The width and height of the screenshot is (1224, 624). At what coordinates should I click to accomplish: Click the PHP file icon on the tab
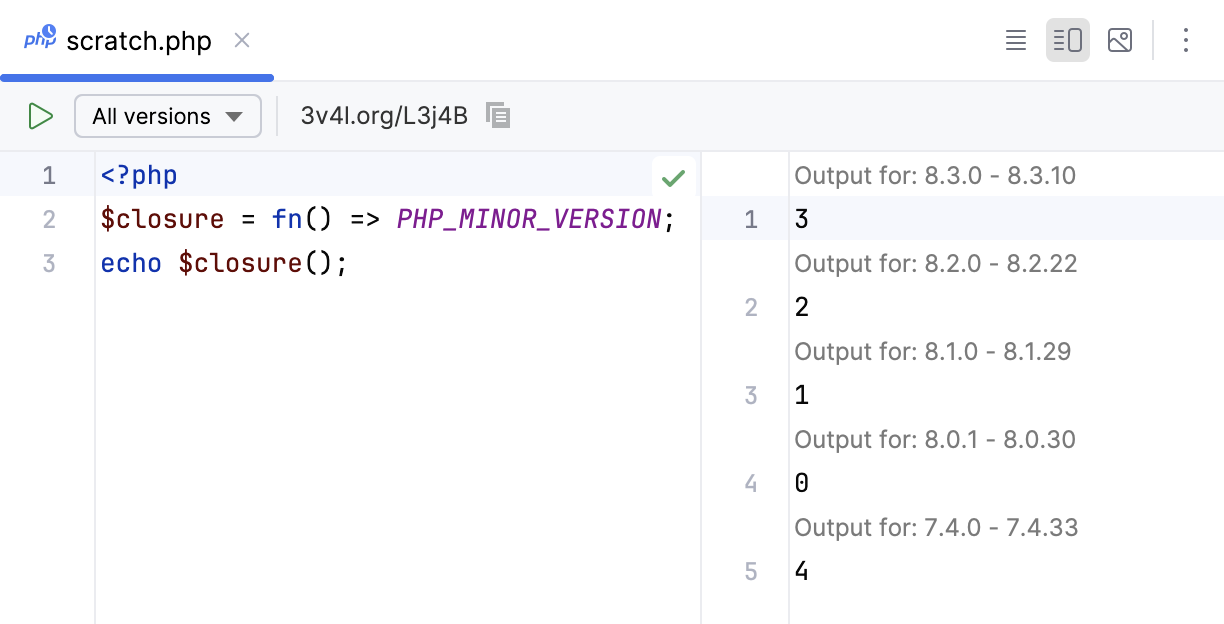pos(38,39)
